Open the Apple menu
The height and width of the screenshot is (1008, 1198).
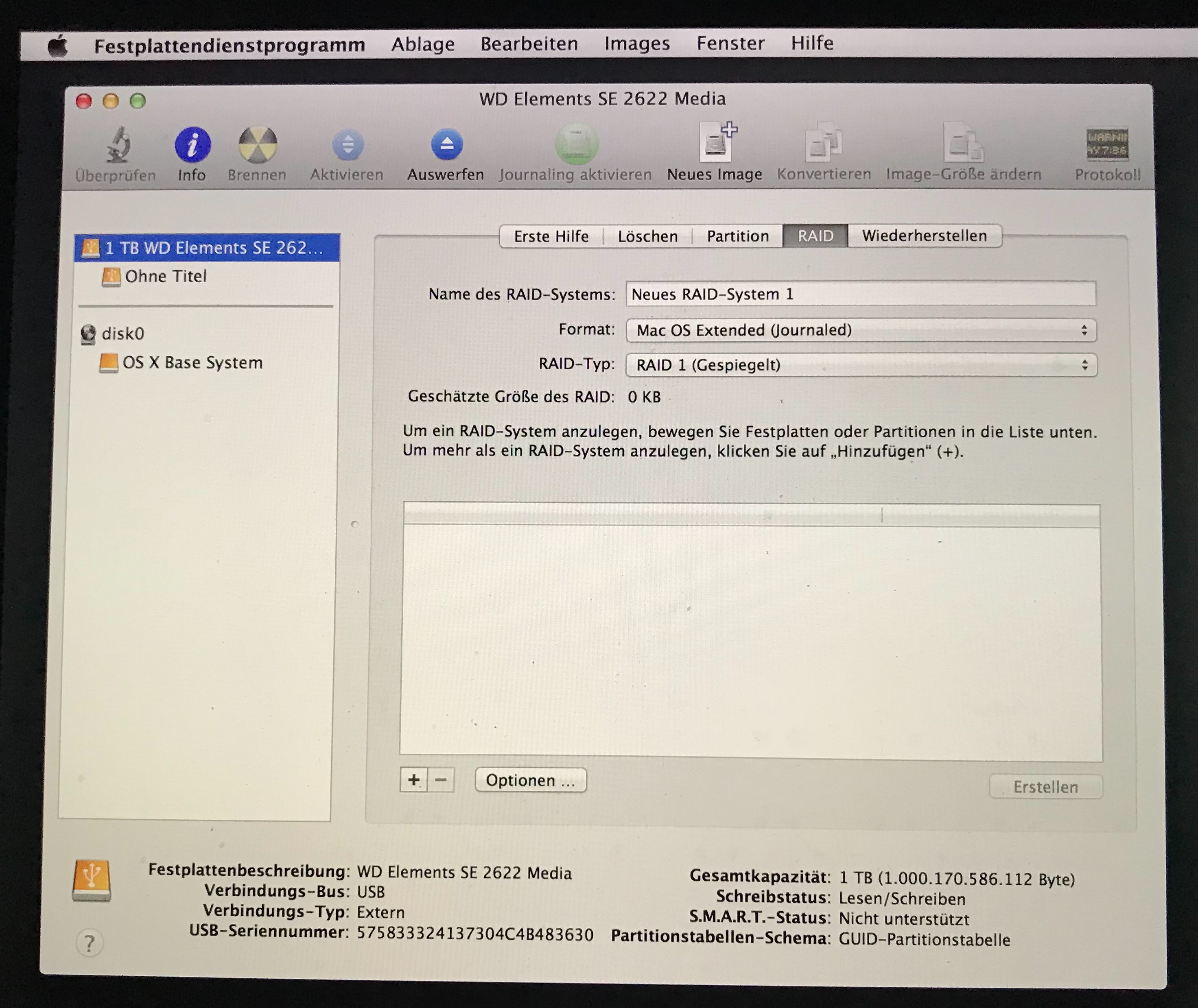(58, 46)
